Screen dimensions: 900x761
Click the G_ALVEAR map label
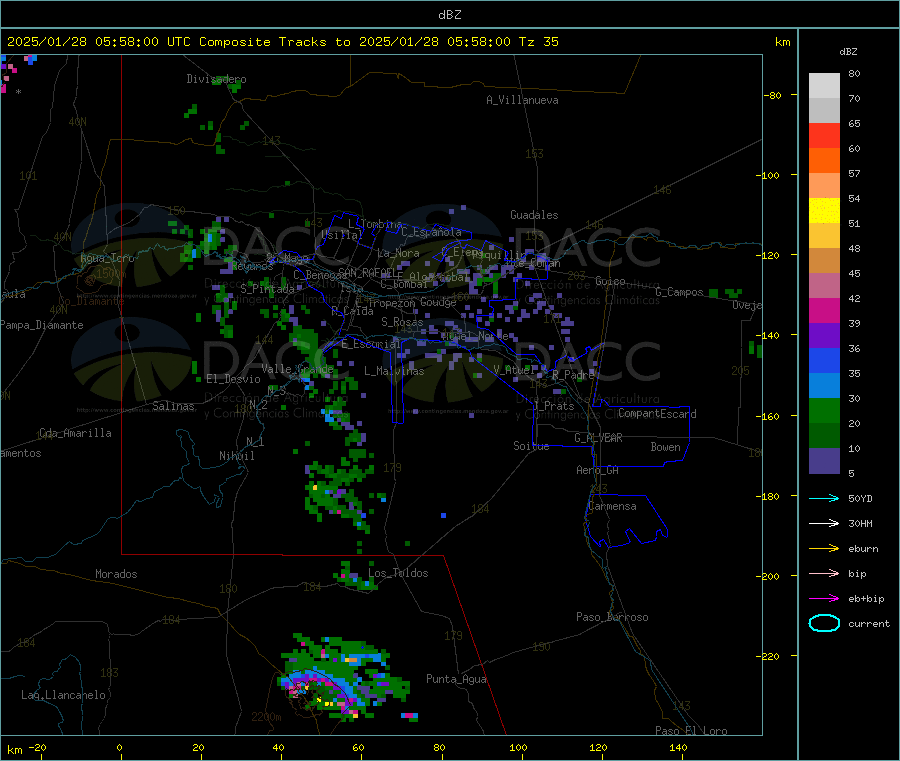pyautogui.click(x=598, y=438)
